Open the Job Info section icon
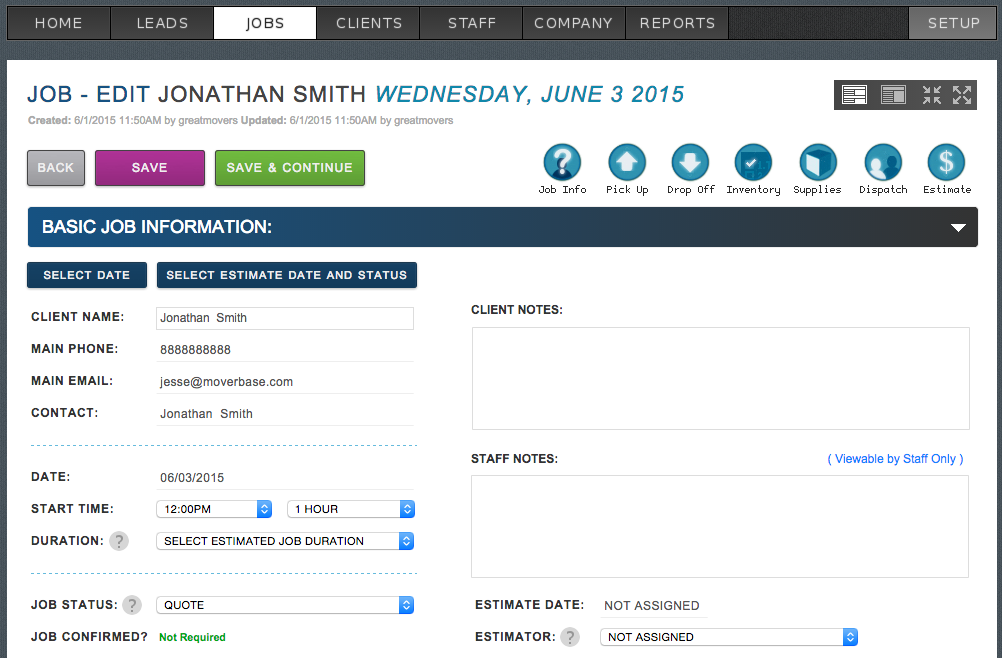The width and height of the screenshot is (1002, 658). [562, 163]
